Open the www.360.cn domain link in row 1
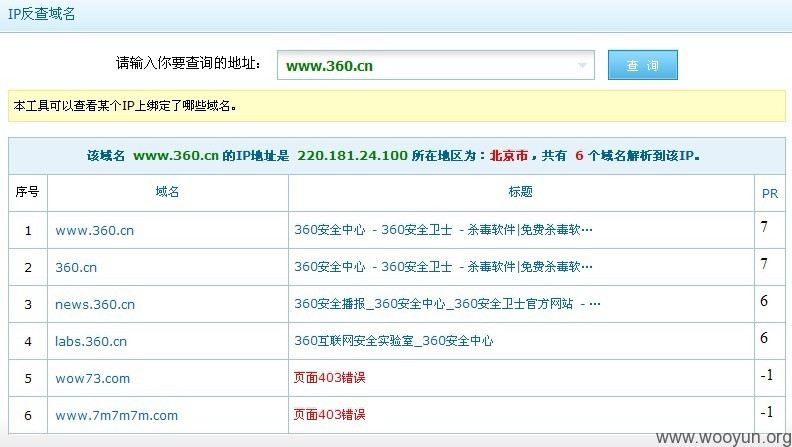This screenshot has height=447, width=792. point(94,230)
